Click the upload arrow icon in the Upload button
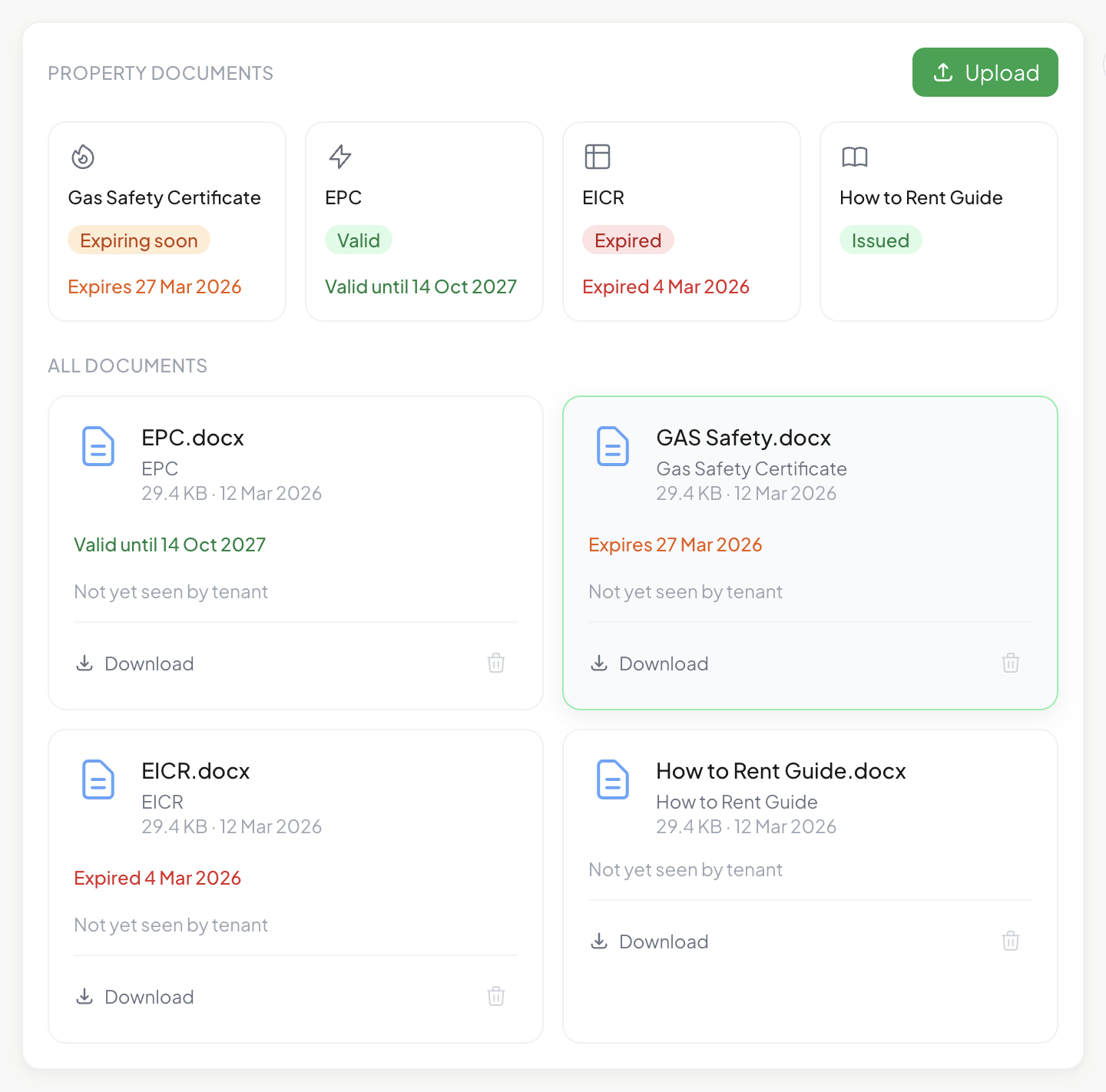The width and height of the screenshot is (1106, 1092). click(x=942, y=71)
